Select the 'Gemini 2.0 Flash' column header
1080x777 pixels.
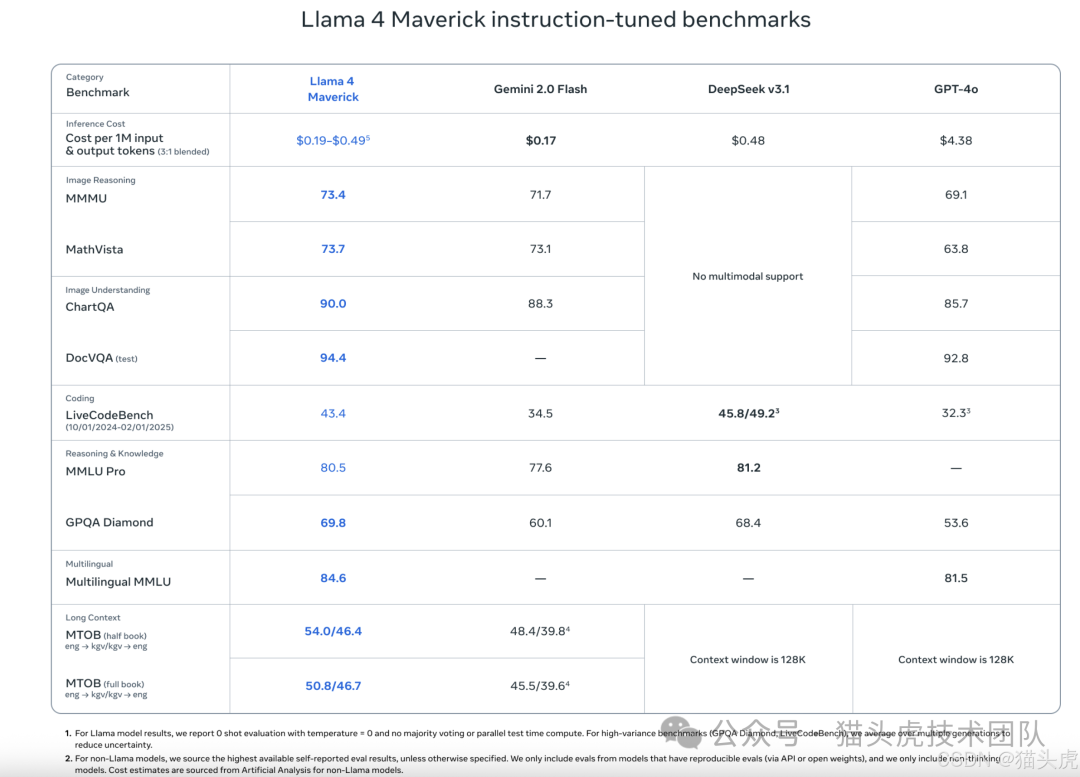pos(540,89)
